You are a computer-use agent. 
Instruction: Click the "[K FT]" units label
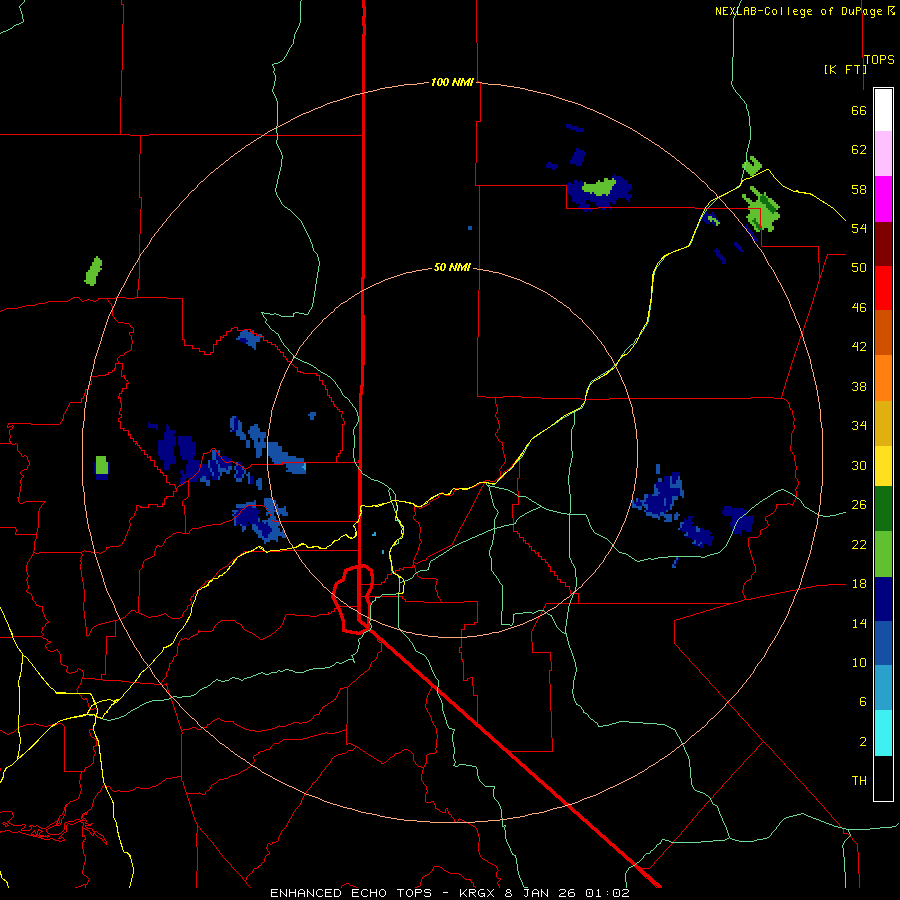pos(845,69)
